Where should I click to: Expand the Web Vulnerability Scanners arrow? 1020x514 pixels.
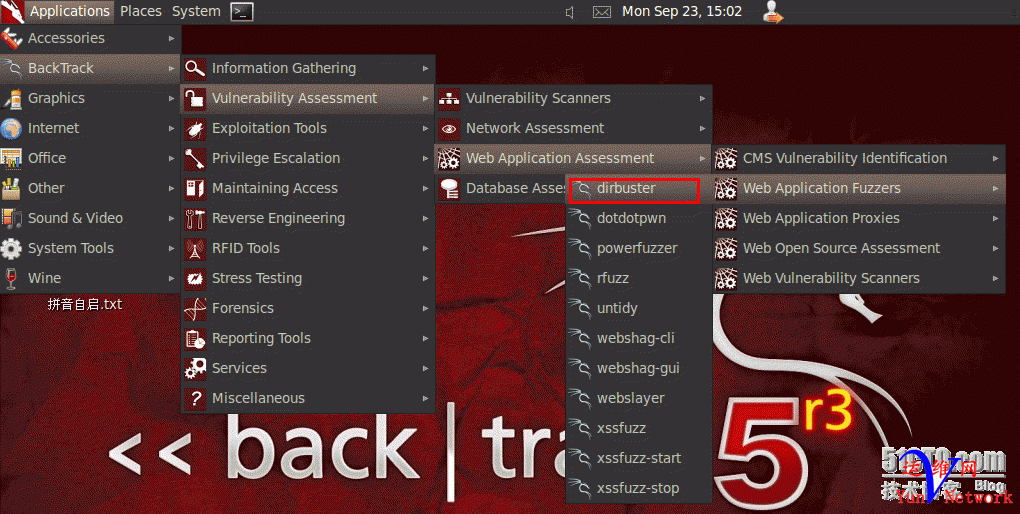coord(995,278)
